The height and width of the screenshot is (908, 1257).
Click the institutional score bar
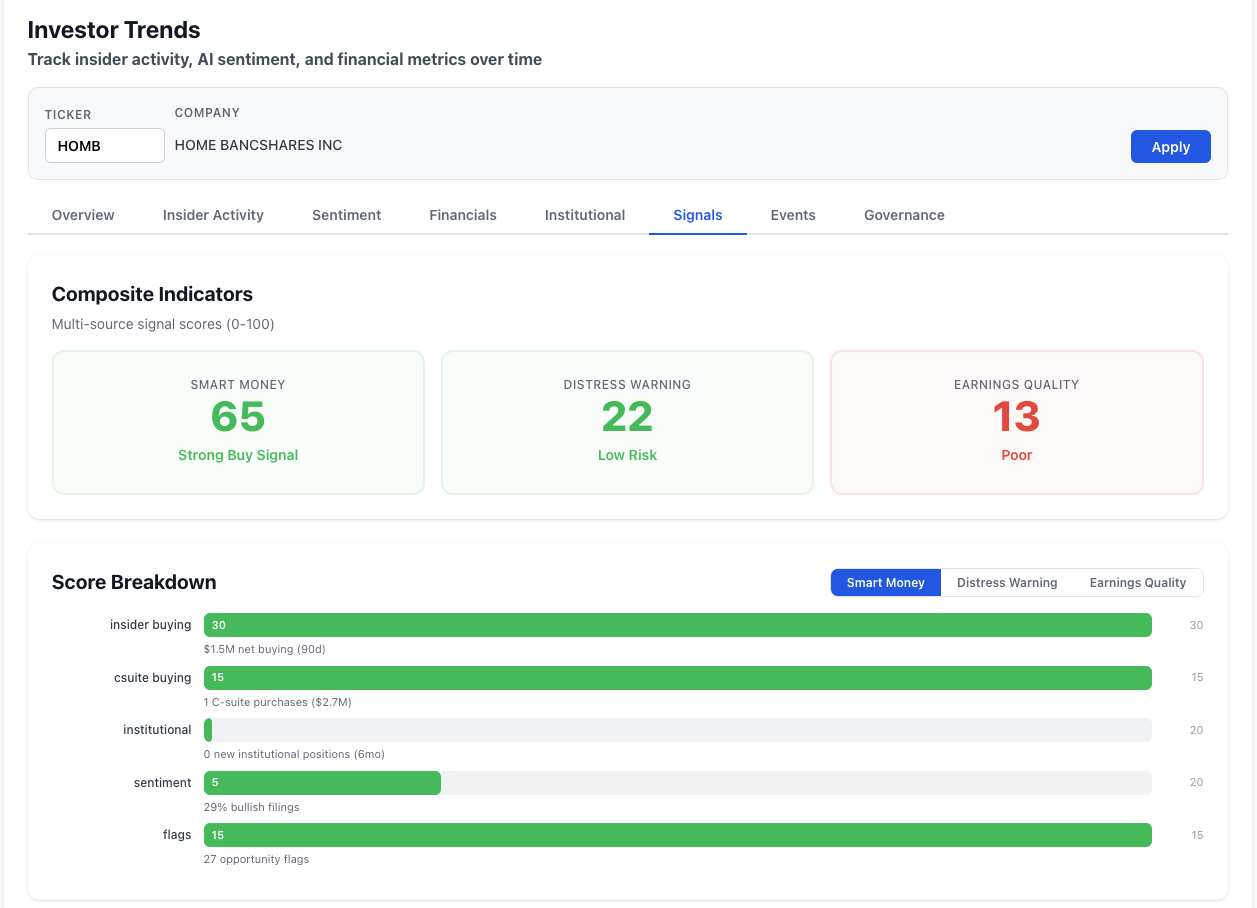[x=677, y=730]
